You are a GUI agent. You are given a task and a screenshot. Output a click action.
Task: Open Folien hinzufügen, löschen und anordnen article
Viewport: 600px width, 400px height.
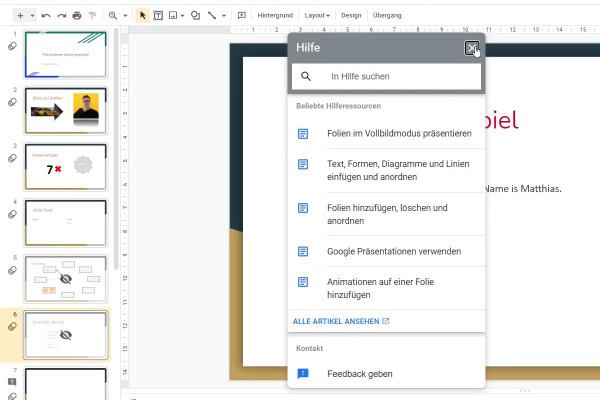tap(386, 214)
